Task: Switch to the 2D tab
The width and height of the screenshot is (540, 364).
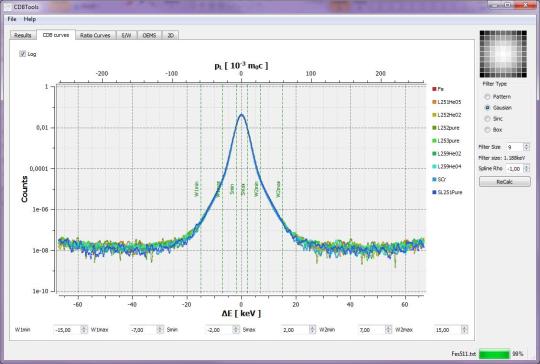Action: point(170,35)
